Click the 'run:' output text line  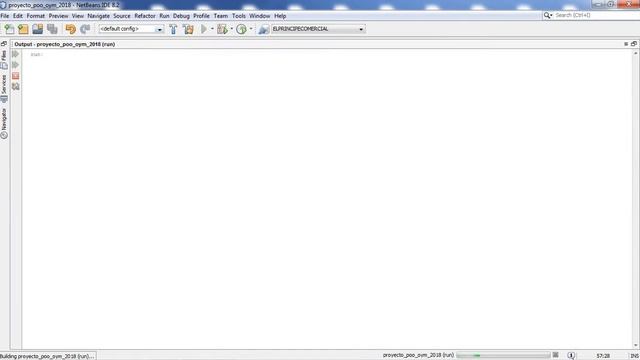tap(36, 54)
